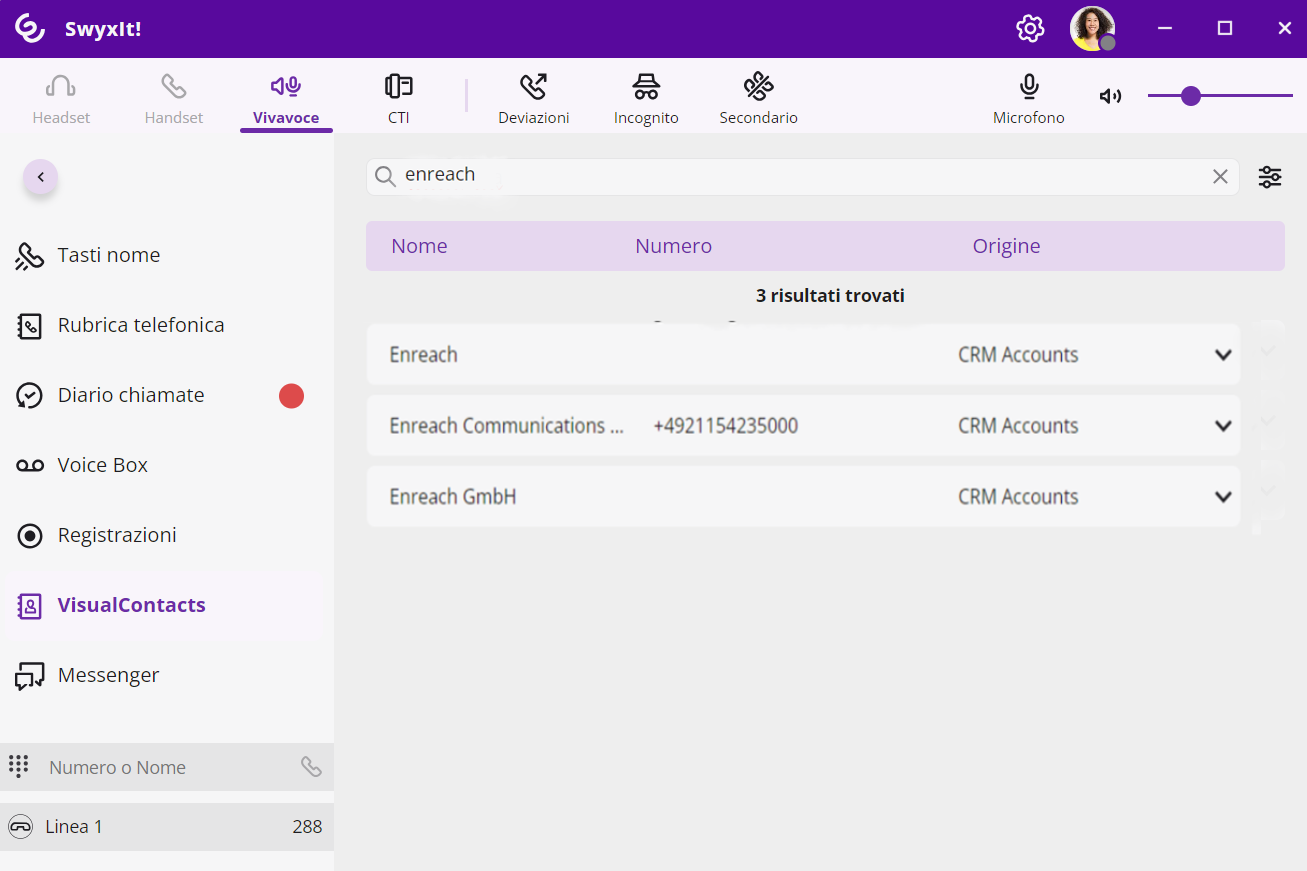The width and height of the screenshot is (1307, 871).
Task: Open the user profile avatar
Action: pos(1092,28)
